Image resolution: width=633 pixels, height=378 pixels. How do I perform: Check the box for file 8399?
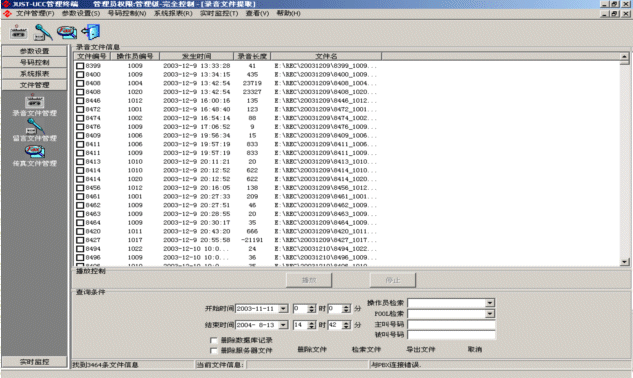coord(80,66)
